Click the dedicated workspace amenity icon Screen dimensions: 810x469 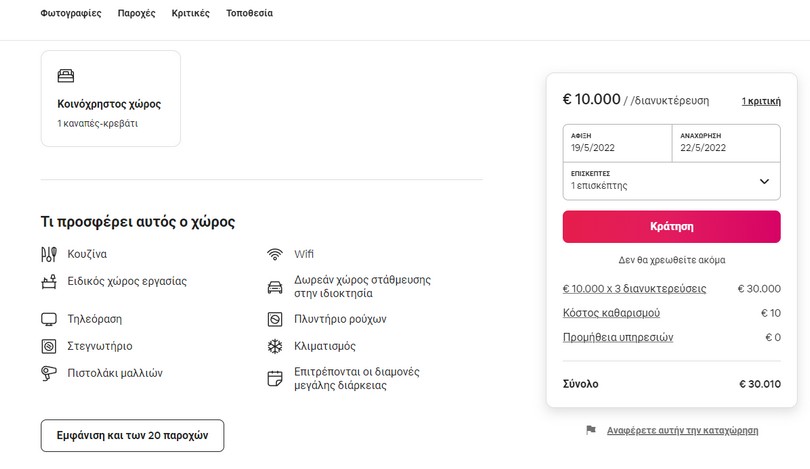49,282
